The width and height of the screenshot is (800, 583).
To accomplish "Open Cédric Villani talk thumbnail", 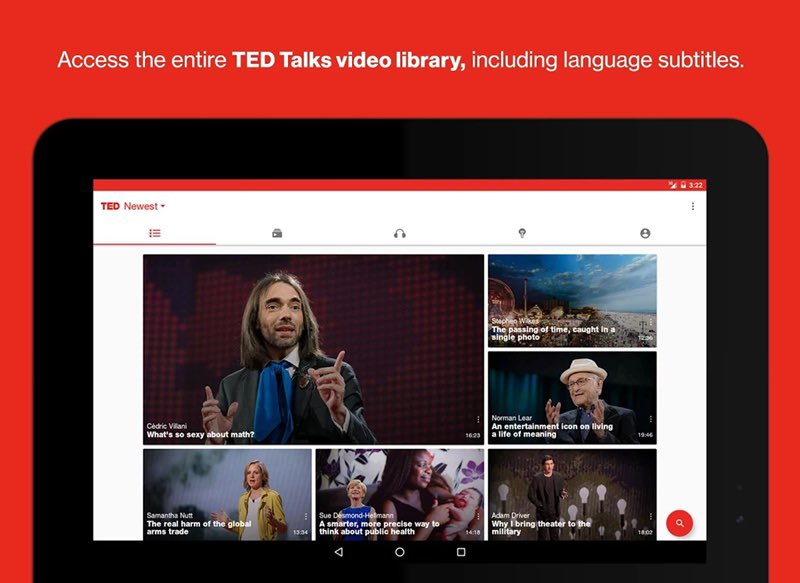I will pos(313,349).
